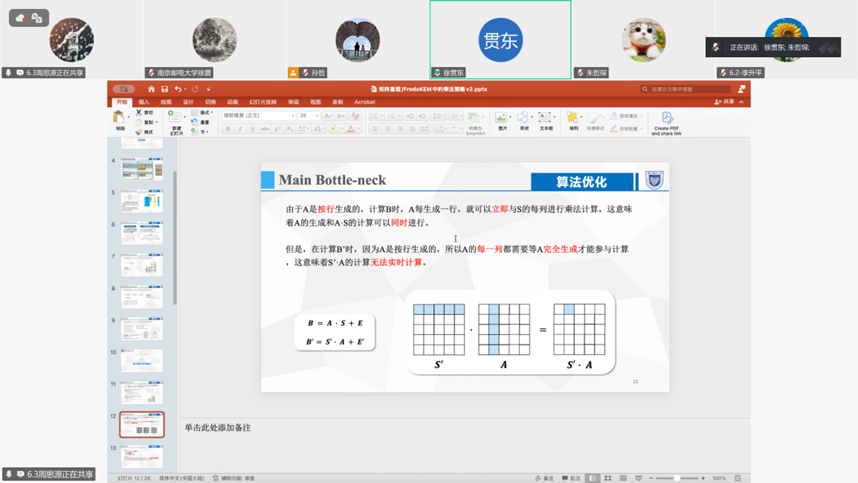
Task: Toggle italic formatting button
Action: (240, 129)
